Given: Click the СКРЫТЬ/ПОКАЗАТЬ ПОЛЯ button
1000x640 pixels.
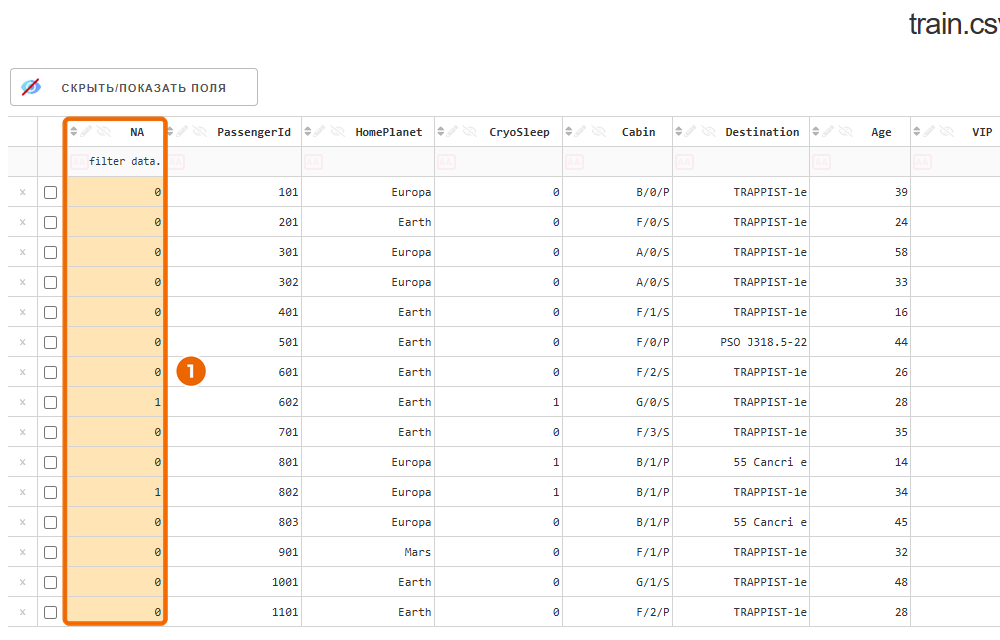Looking at the screenshot, I should pos(134,87).
